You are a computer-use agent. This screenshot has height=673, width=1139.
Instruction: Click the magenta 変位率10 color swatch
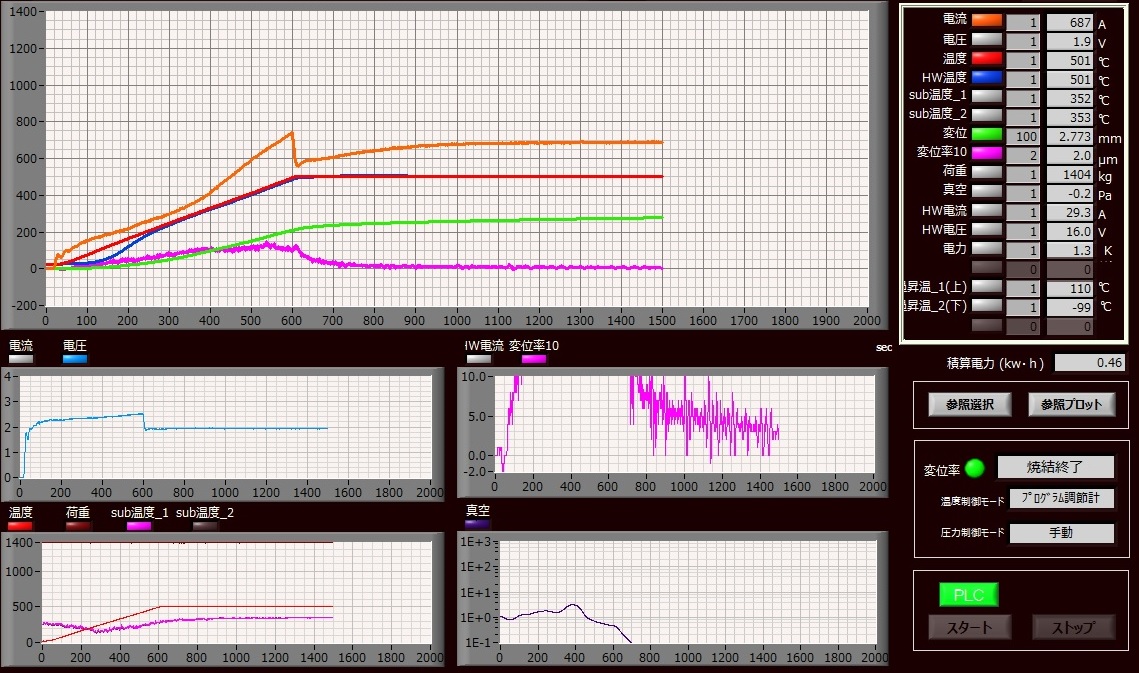coord(985,152)
